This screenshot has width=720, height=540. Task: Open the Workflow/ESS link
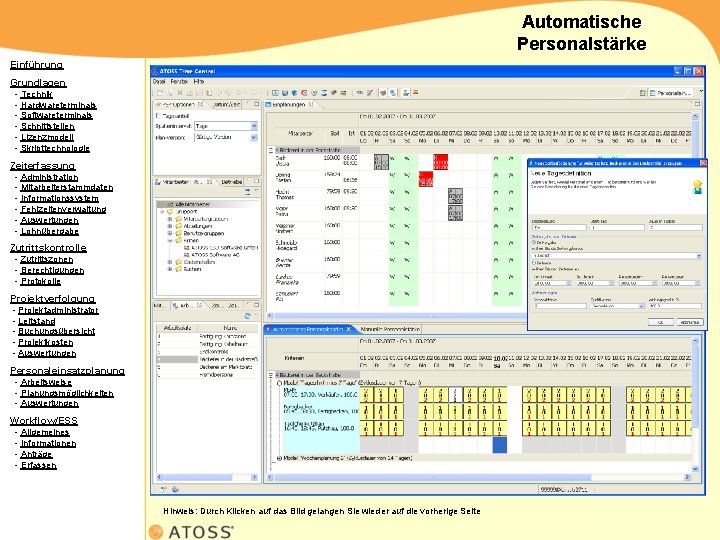click(44, 421)
